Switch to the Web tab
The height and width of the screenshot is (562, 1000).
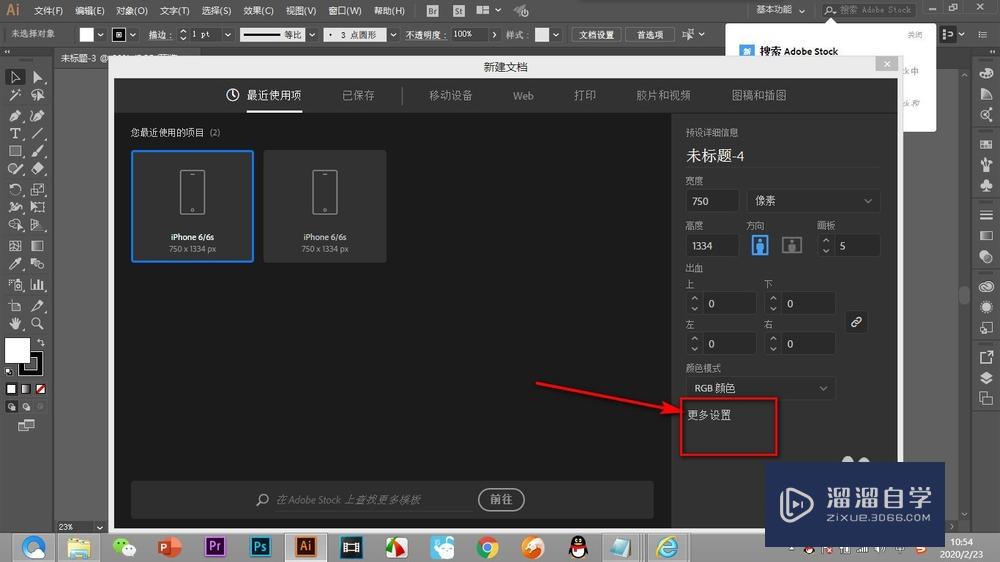[523, 96]
